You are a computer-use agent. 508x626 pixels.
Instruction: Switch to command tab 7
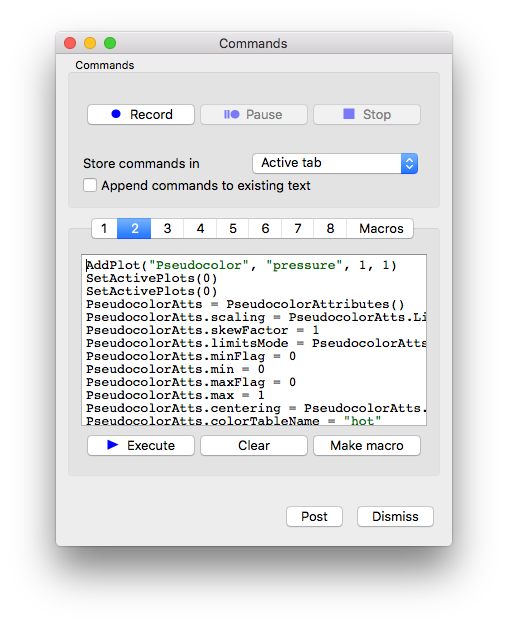pyautogui.click(x=298, y=228)
